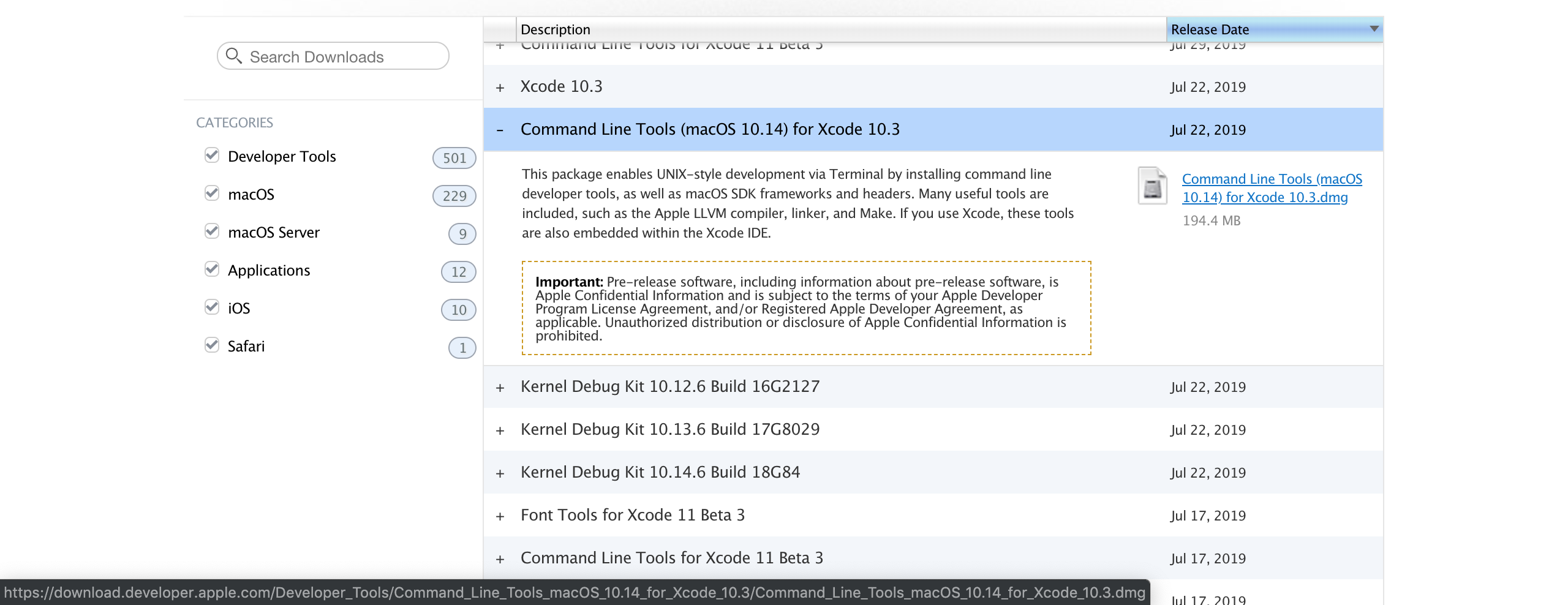1568x605 pixels.
Task: Click Jul 22, 2019 date for Kernel Debug Kit 10.12.6
Action: pyautogui.click(x=1208, y=387)
